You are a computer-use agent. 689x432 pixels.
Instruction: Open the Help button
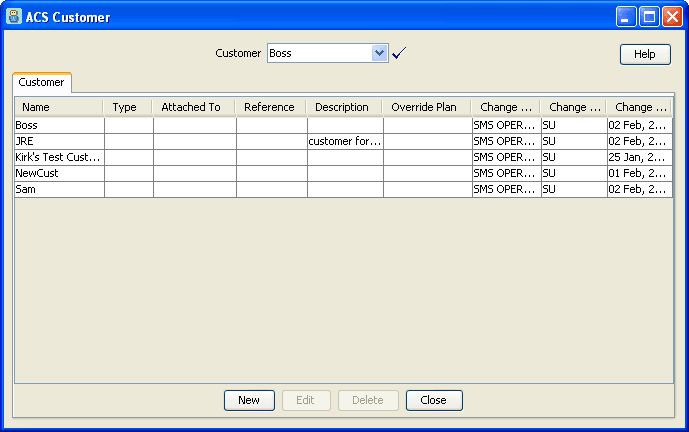click(x=645, y=54)
